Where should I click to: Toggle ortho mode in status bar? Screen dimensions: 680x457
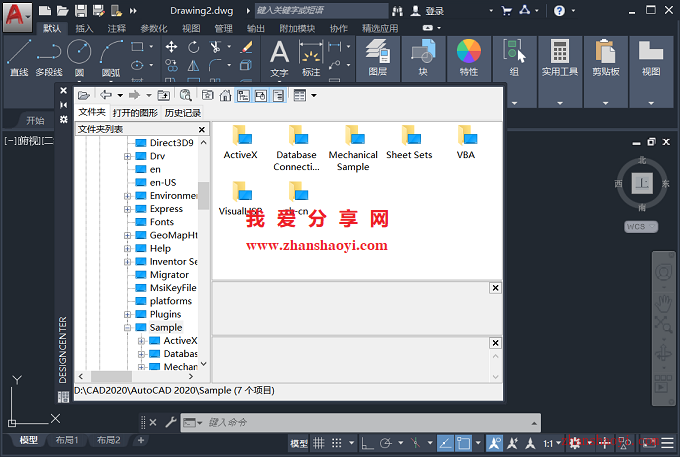(x=367, y=443)
